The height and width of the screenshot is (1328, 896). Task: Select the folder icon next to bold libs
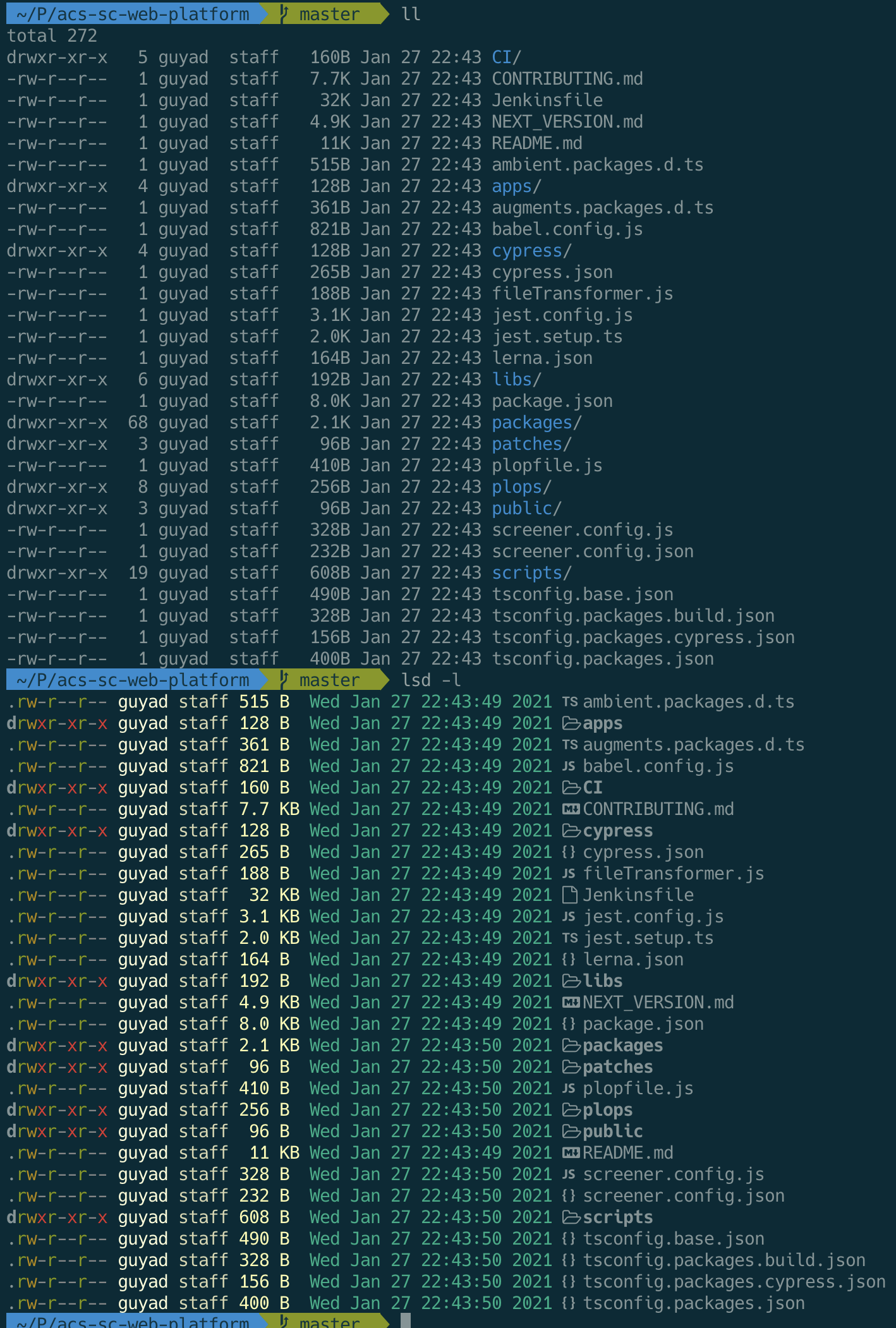point(571,981)
